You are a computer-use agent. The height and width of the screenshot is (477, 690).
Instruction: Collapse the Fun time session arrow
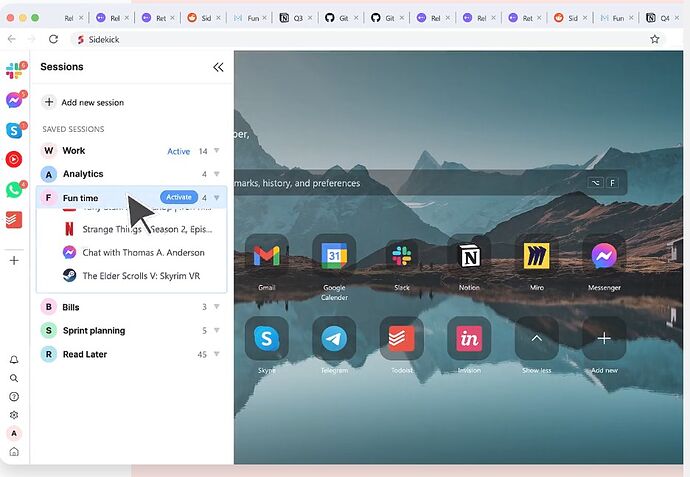pos(217,198)
